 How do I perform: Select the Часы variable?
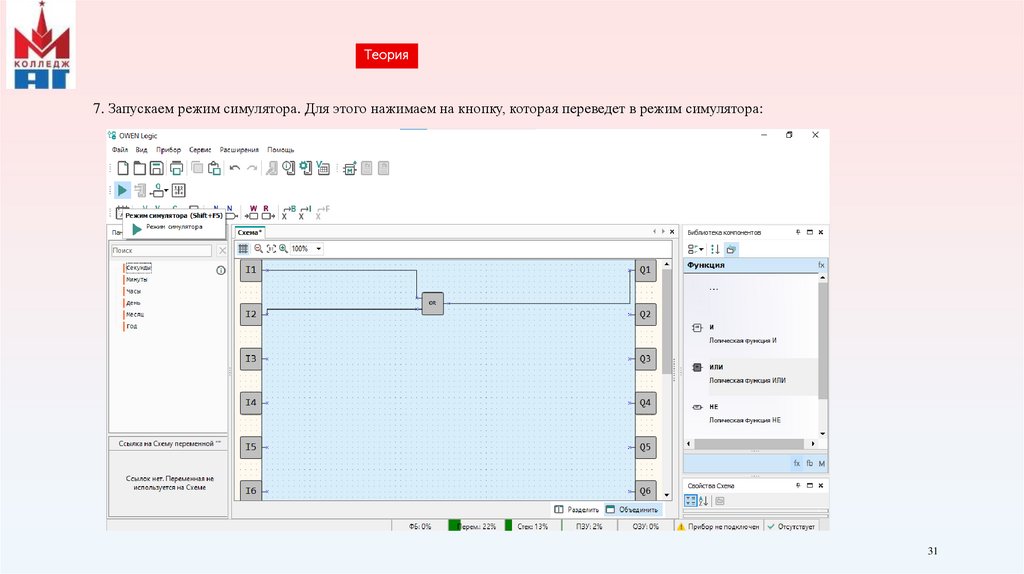click(133, 291)
